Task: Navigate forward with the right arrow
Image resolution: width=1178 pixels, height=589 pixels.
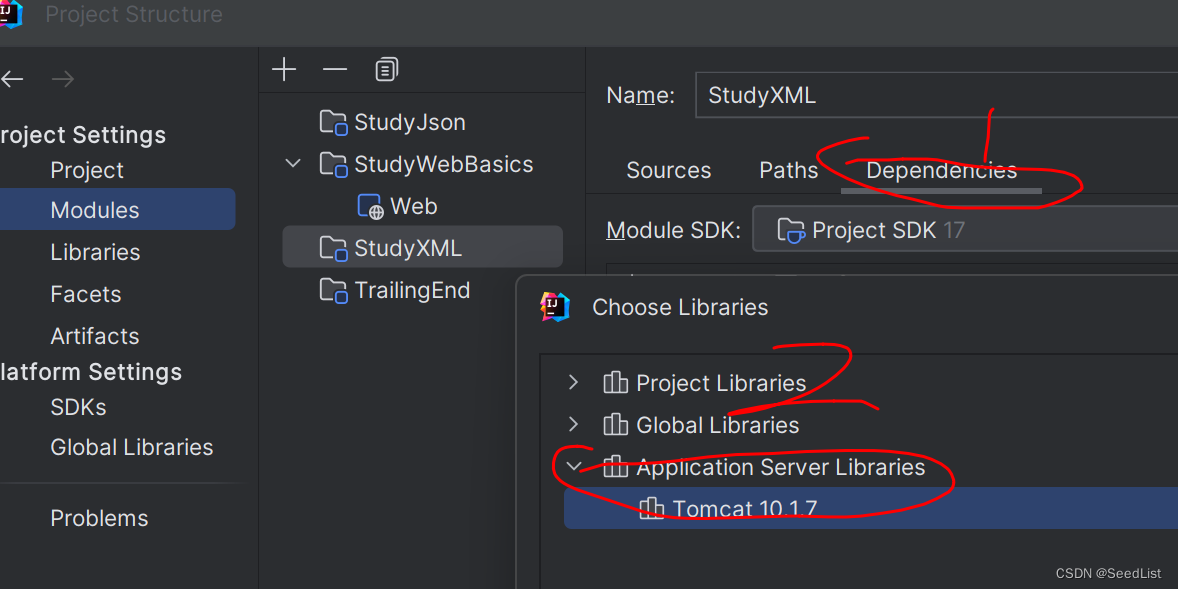Action: (63, 79)
